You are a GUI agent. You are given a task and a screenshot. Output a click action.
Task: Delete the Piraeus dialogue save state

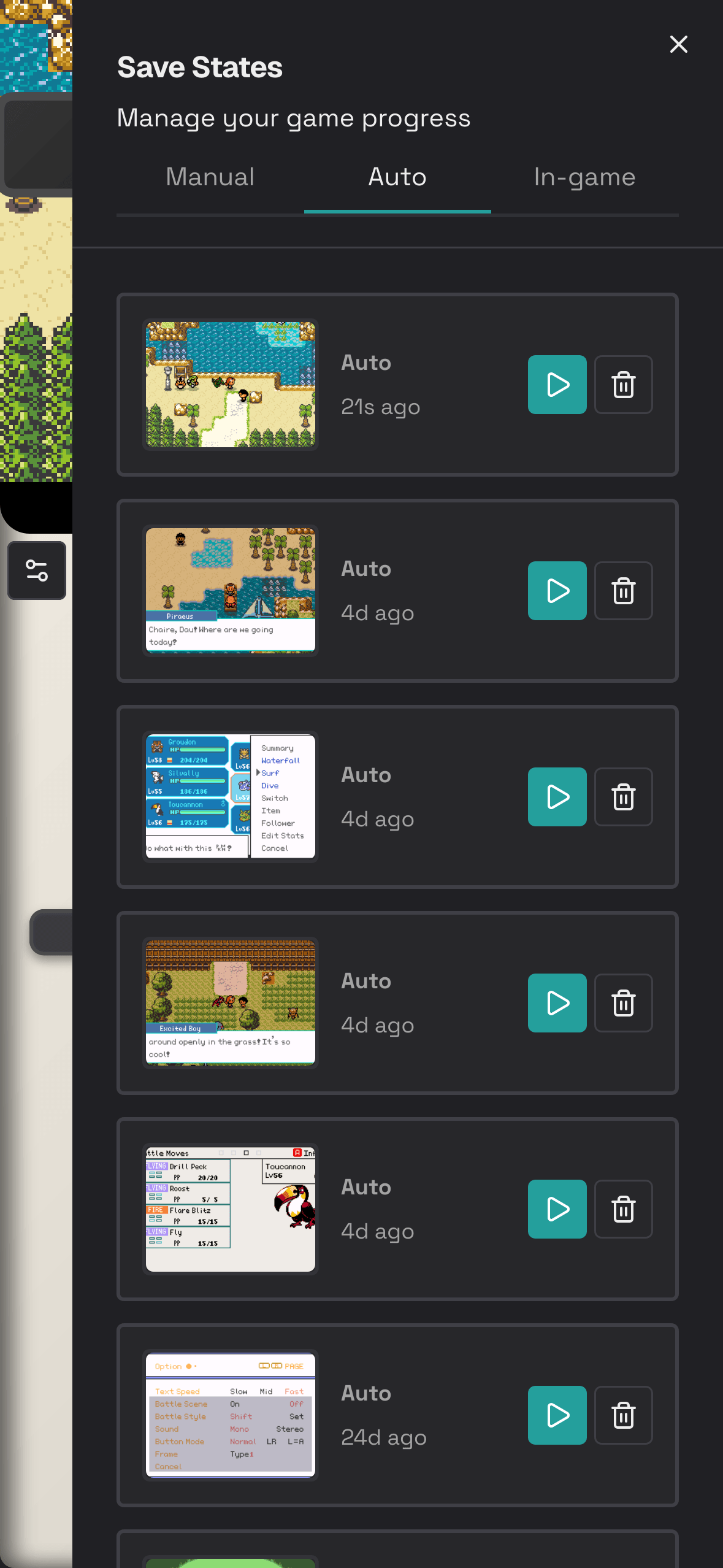[624, 591]
